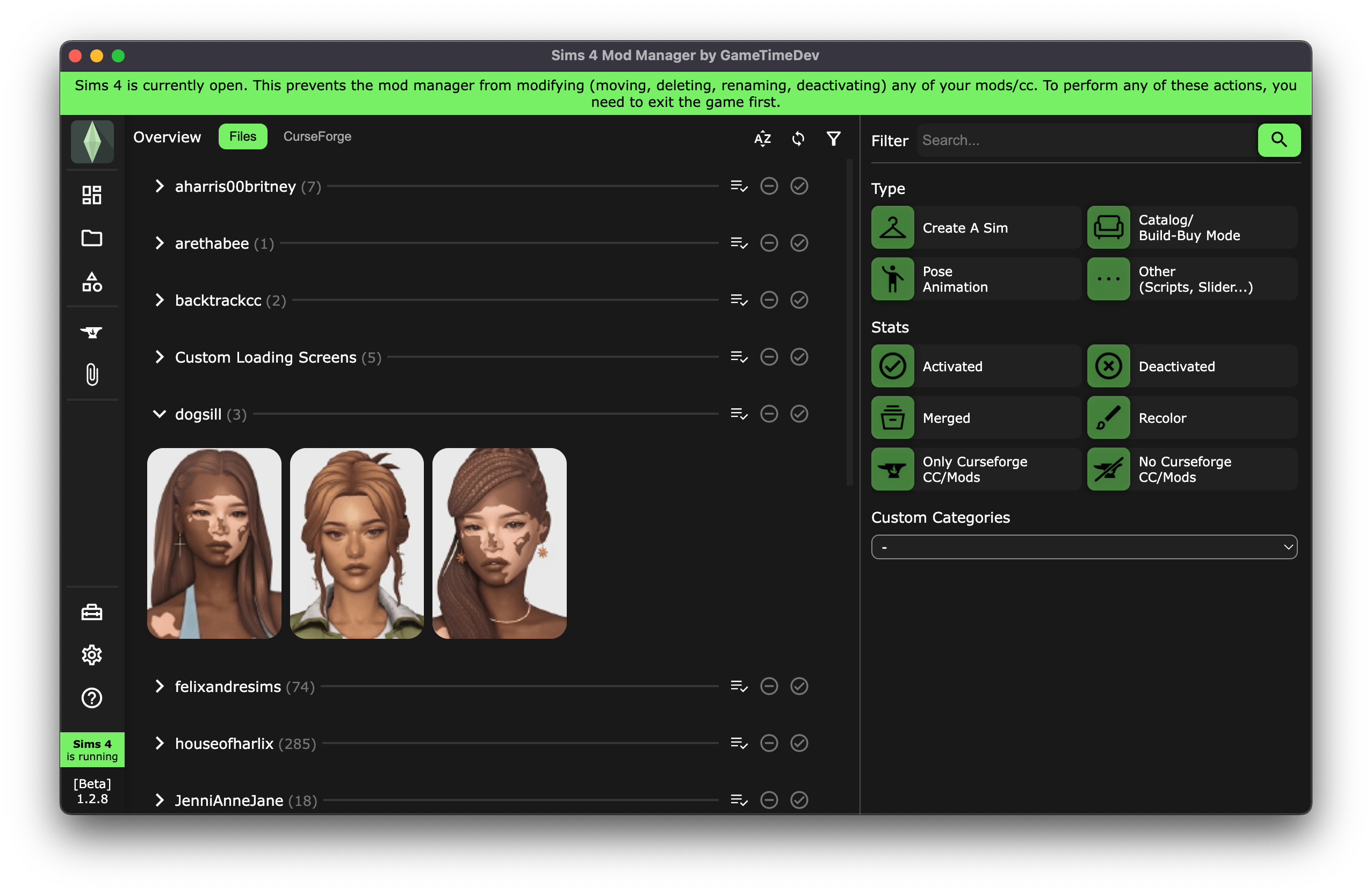Click the Sims 4 is running status badge

(x=92, y=751)
